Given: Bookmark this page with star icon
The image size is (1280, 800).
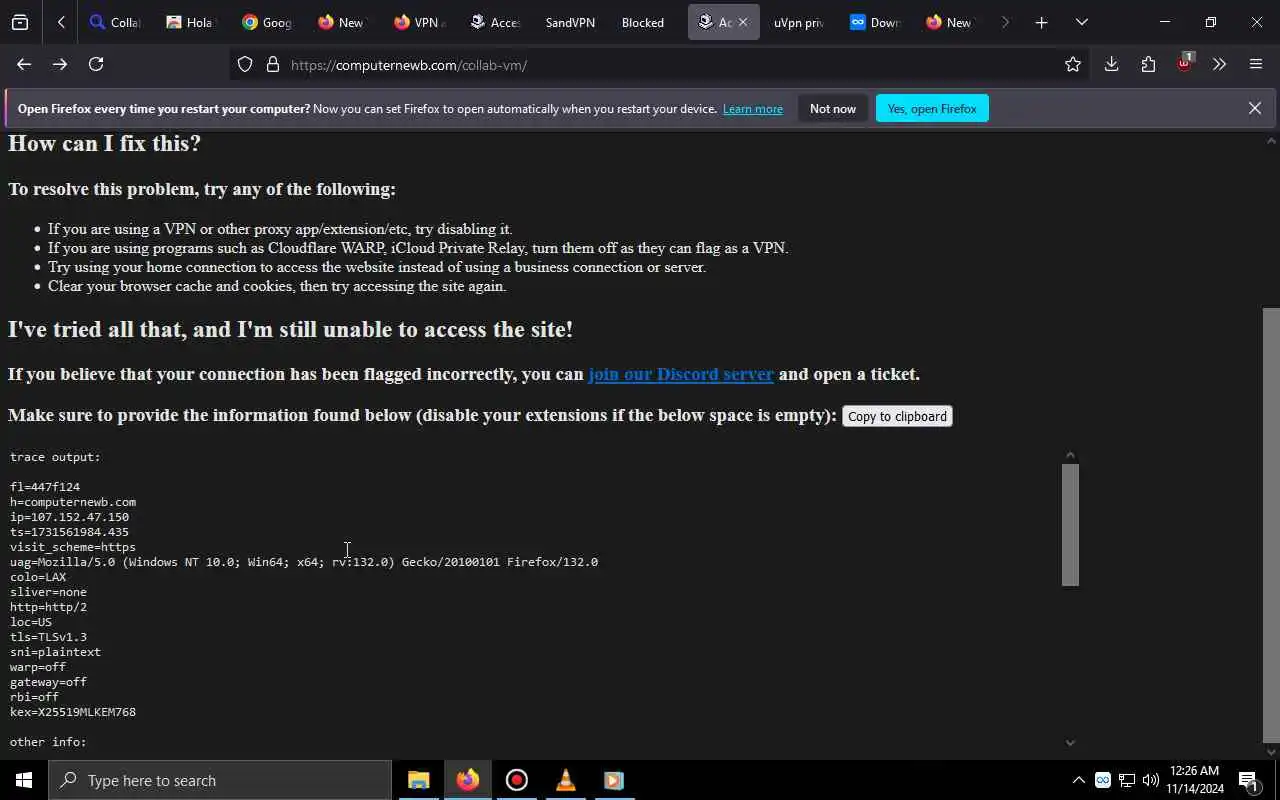Looking at the screenshot, I should [1073, 64].
